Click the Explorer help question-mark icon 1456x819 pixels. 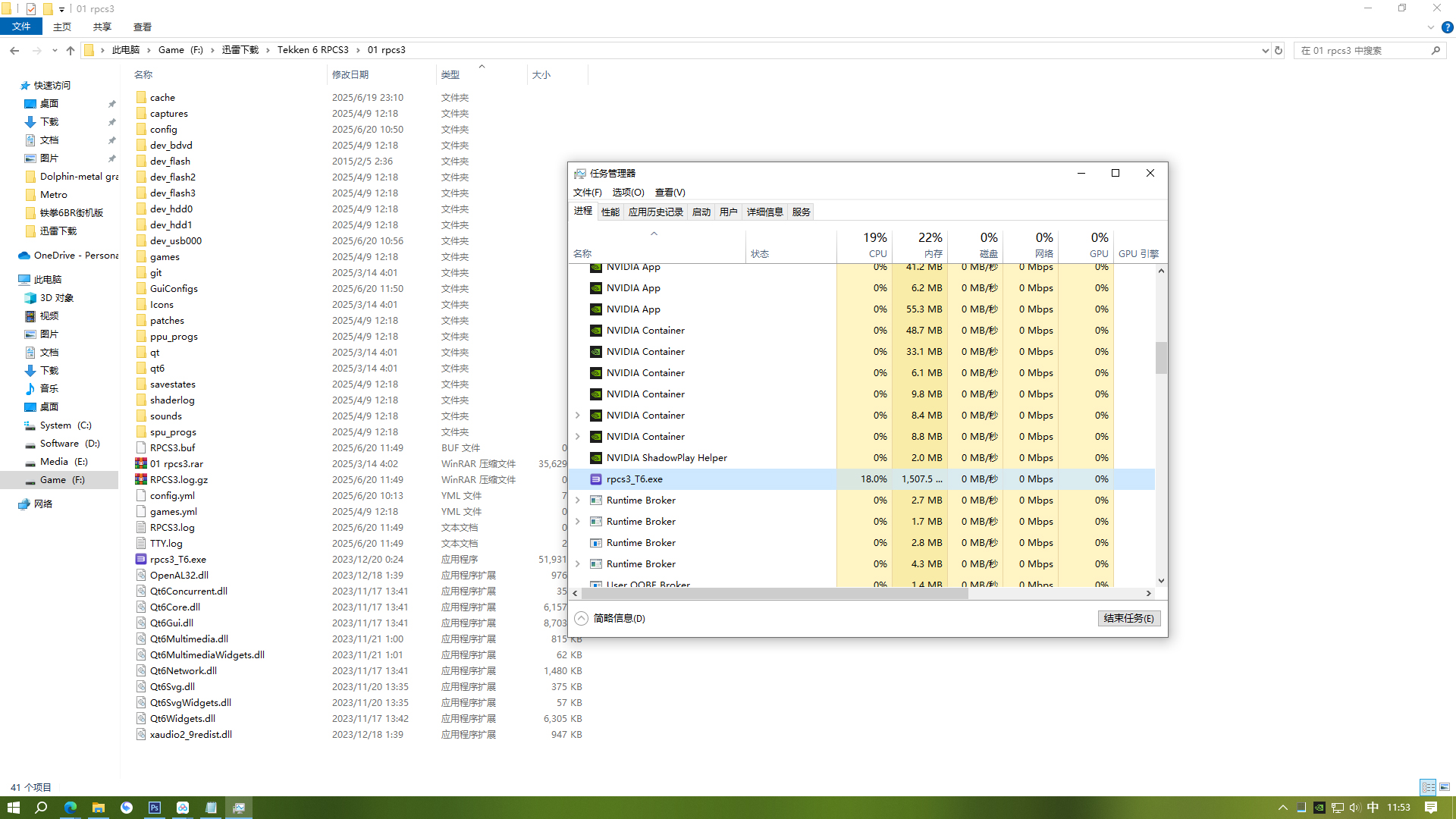(x=1447, y=27)
